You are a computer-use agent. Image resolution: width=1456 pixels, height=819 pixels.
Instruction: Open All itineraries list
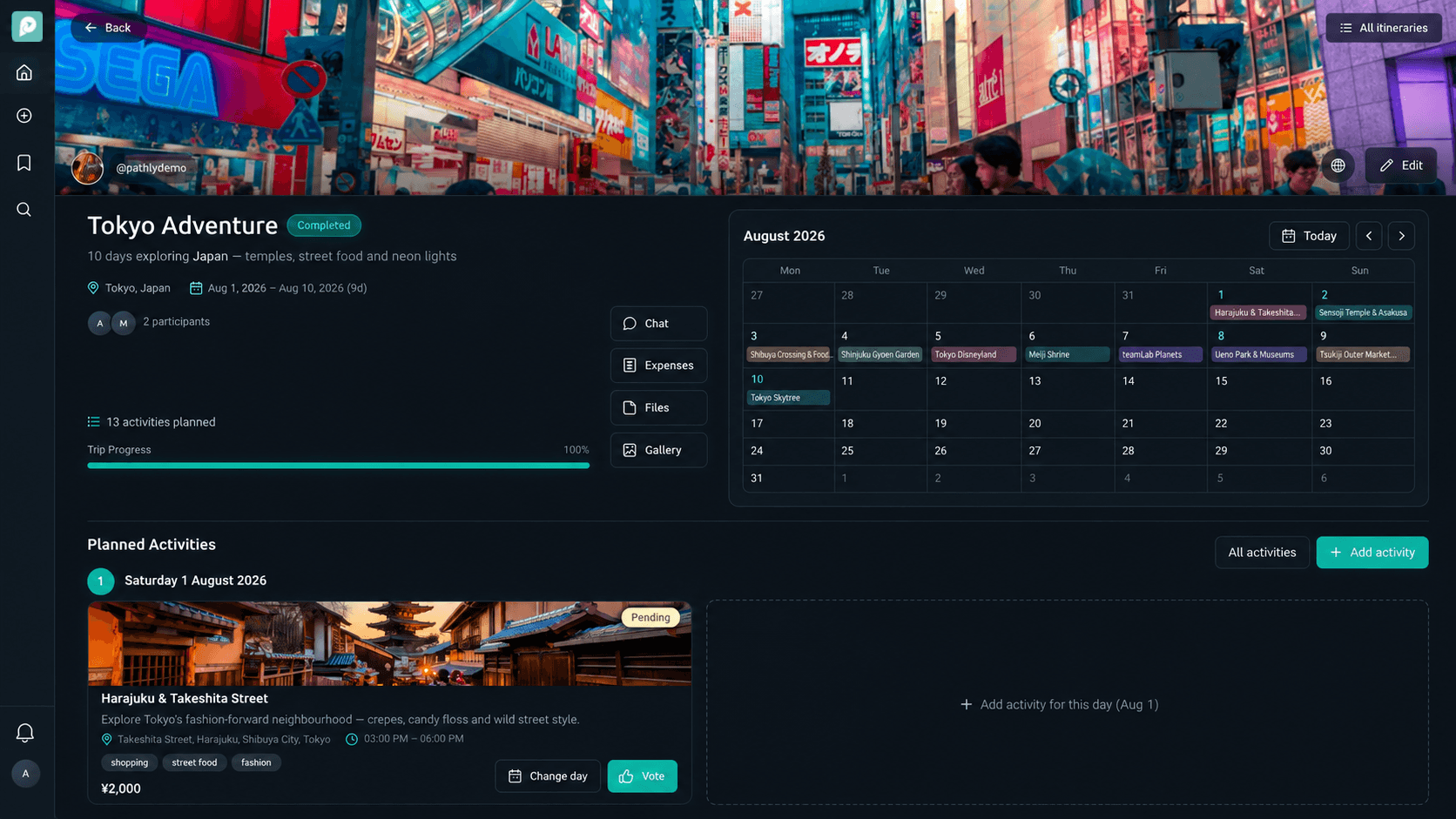[x=1384, y=28]
